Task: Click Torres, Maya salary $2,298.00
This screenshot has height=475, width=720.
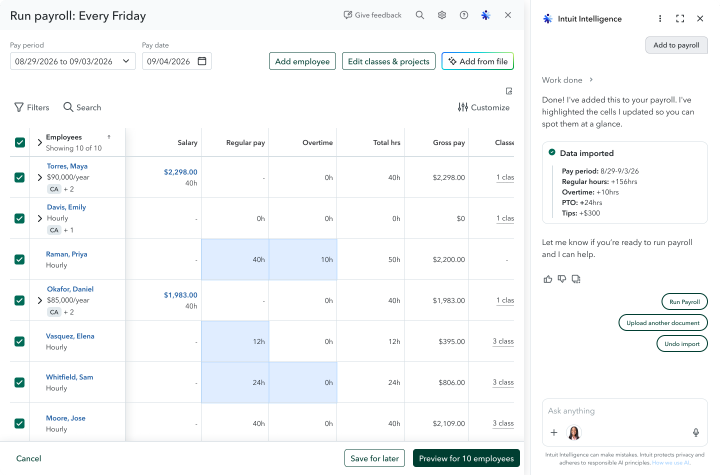Action: [180, 172]
